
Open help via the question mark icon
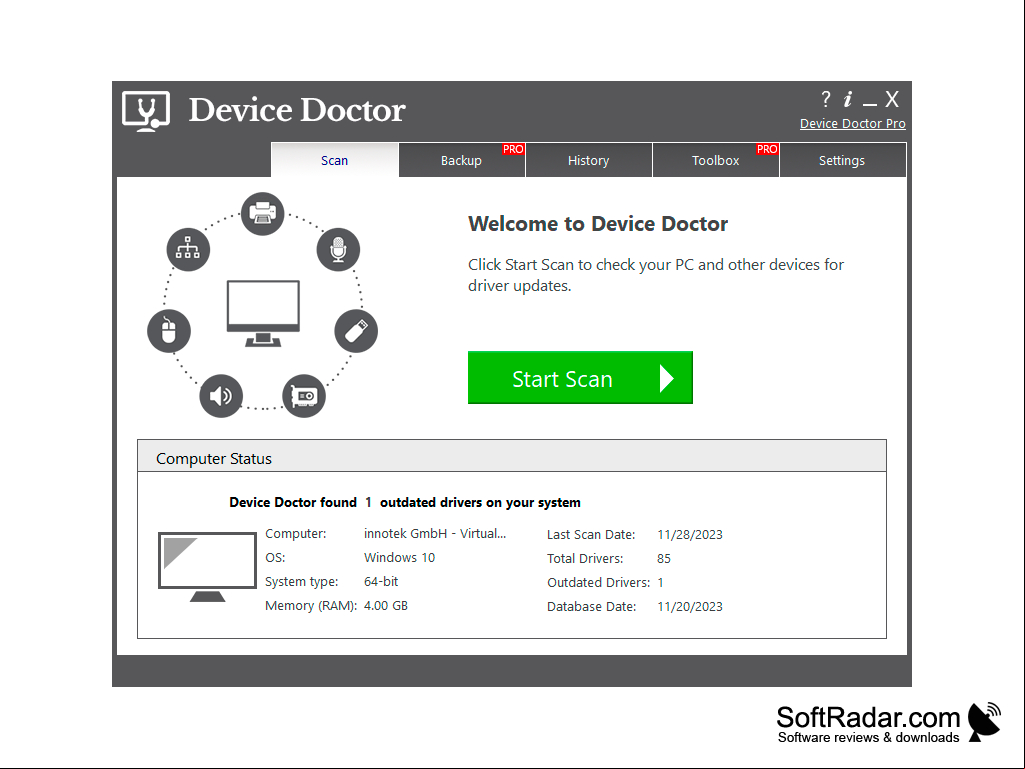coord(826,99)
